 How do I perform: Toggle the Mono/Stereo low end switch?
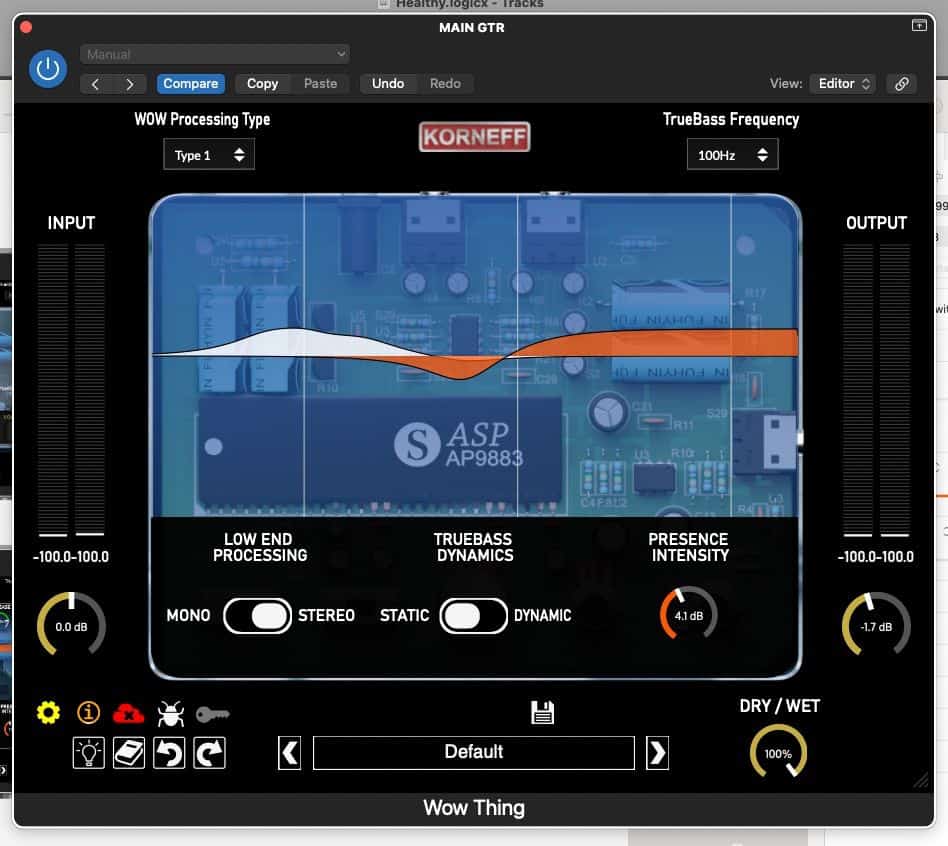click(258, 616)
